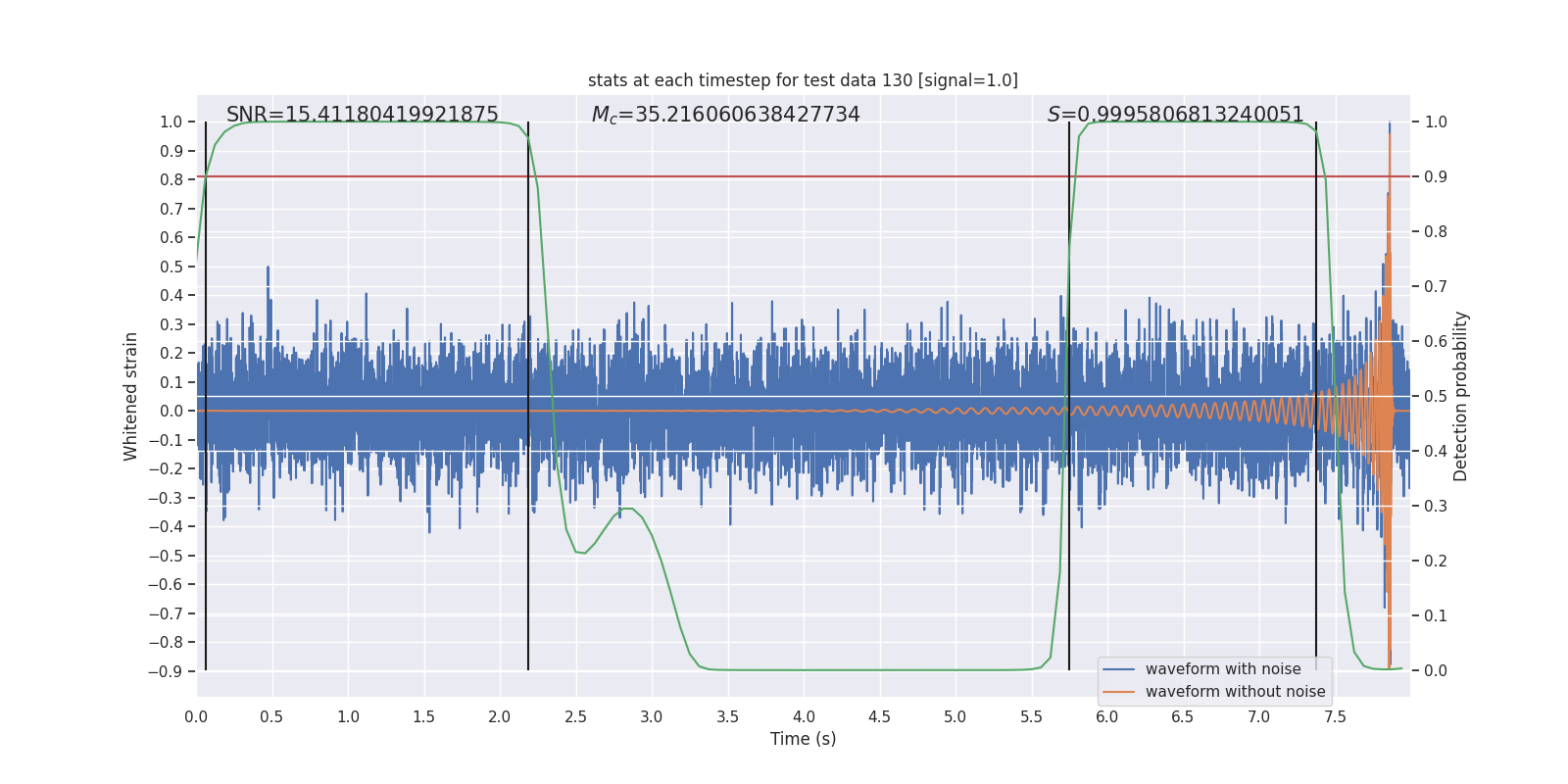The width and height of the screenshot is (1568, 784).
Task: Click the plot title mentioning test data 130
Action: pyautogui.click(x=803, y=80)
